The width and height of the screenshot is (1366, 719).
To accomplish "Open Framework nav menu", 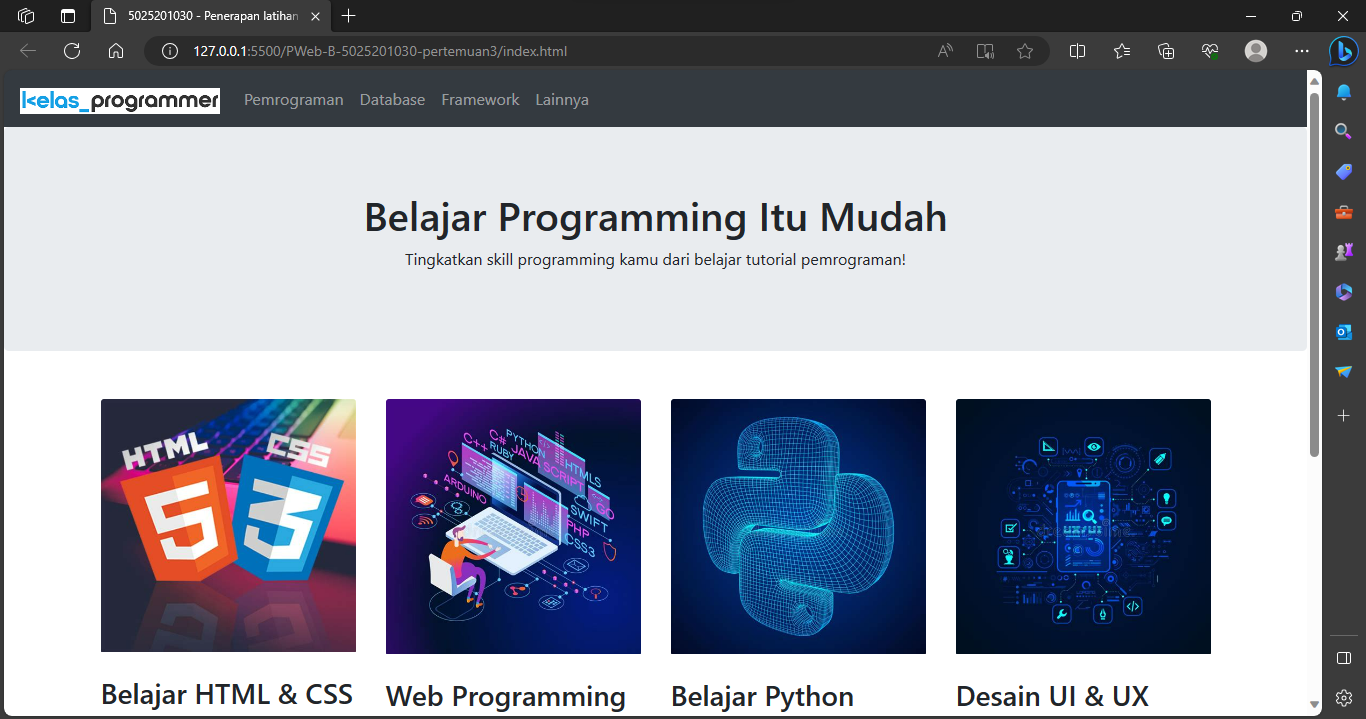I will pos(480,100).
